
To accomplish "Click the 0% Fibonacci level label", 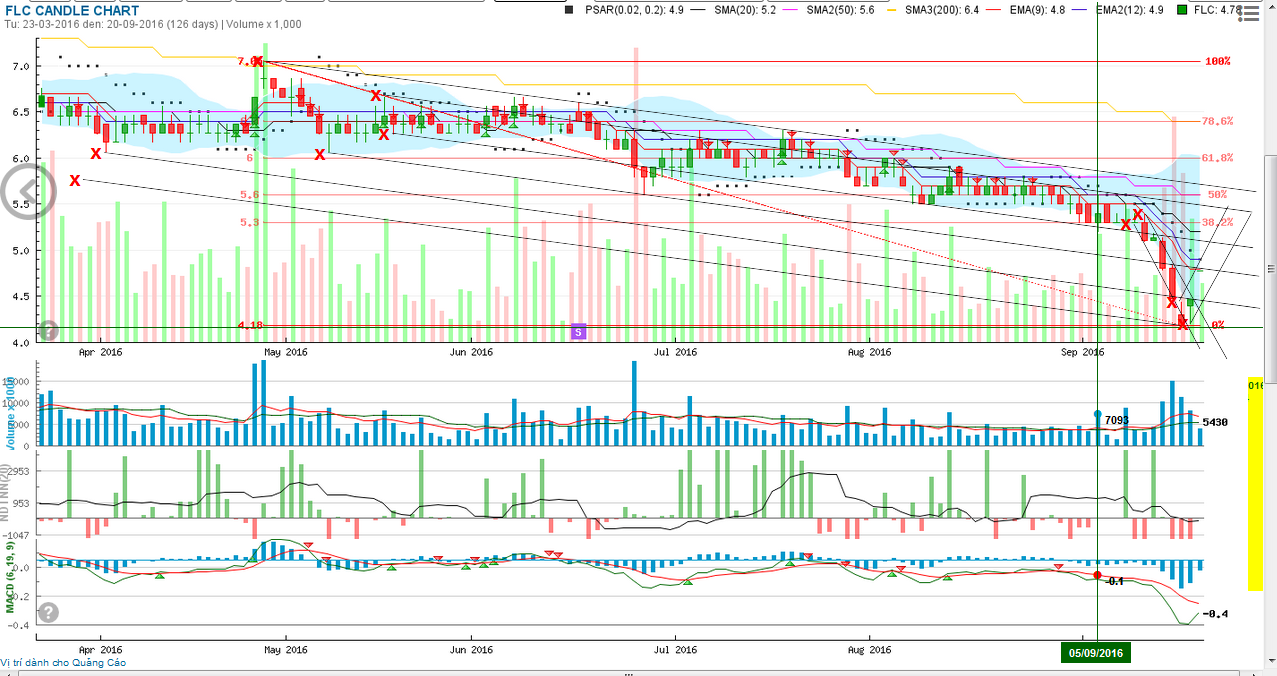I will point(1218,325).
